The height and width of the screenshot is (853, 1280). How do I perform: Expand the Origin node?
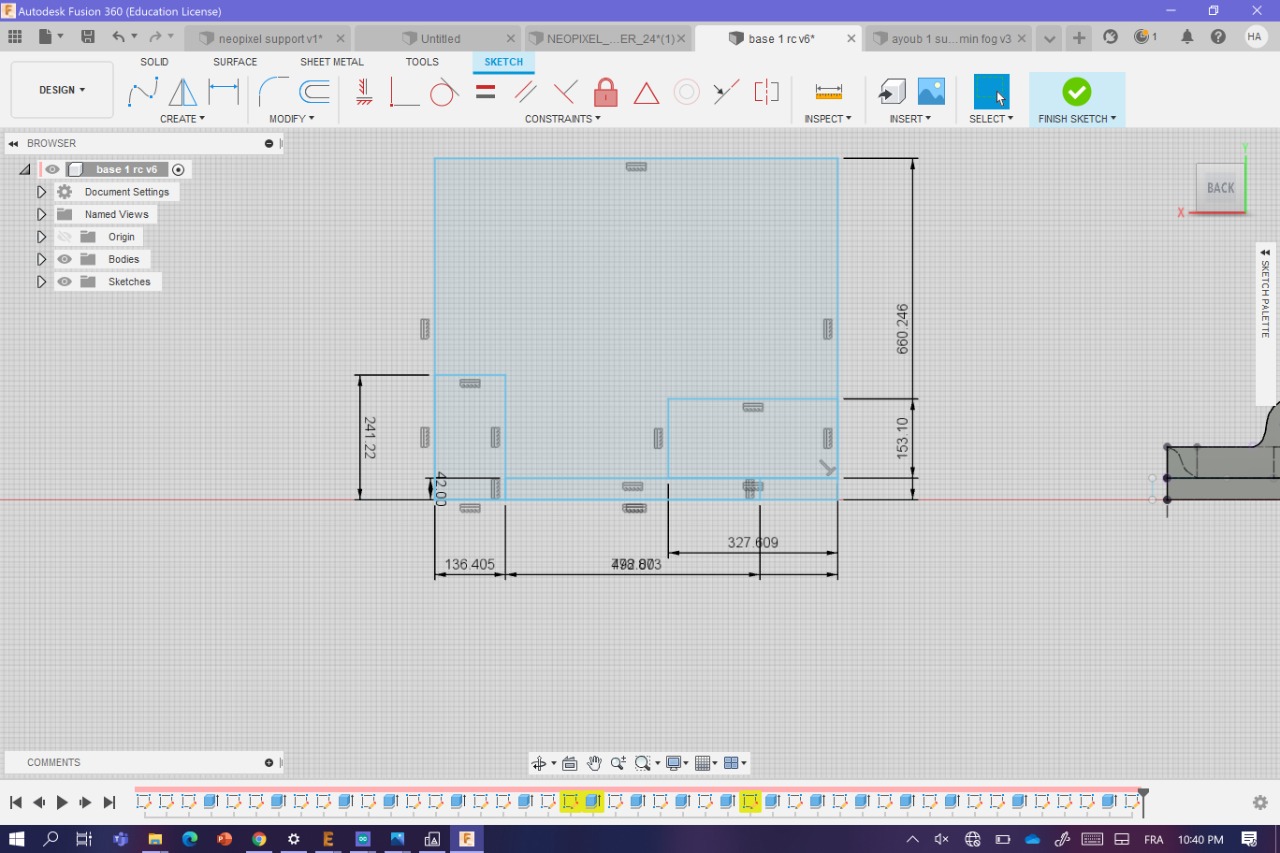coord(41,237)
